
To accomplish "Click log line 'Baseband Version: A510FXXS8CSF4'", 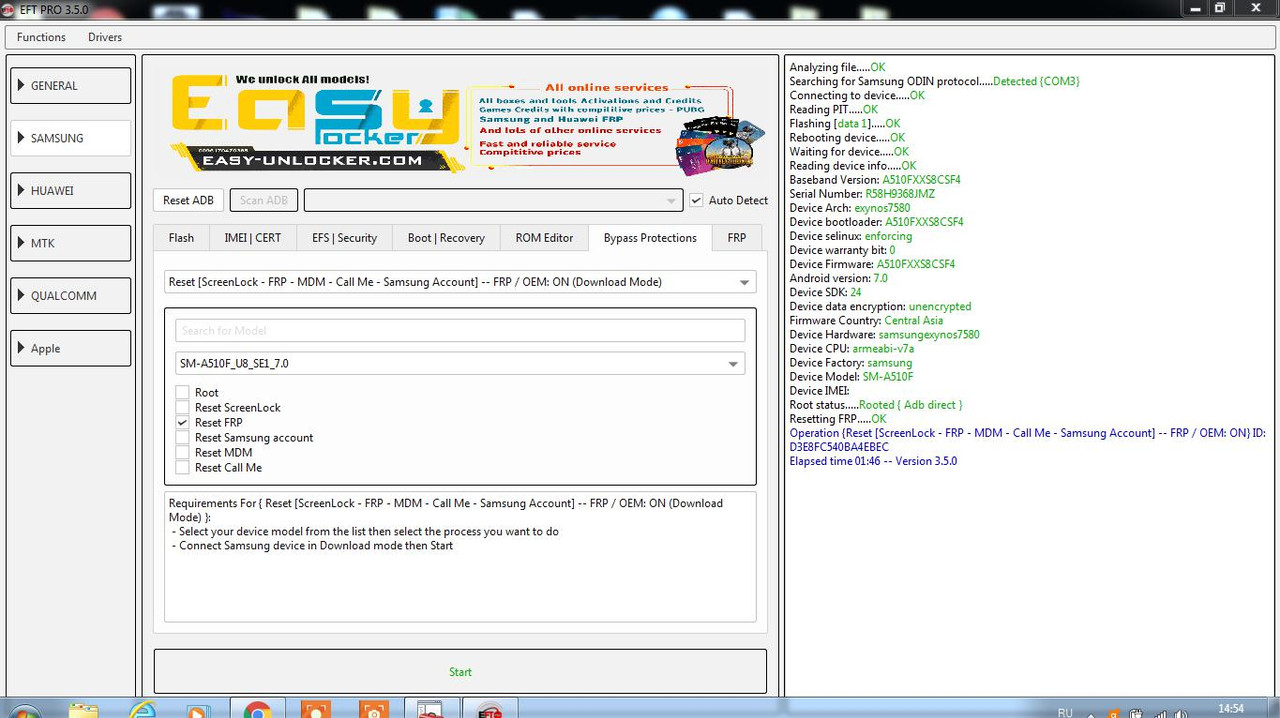I will [875, 180].
